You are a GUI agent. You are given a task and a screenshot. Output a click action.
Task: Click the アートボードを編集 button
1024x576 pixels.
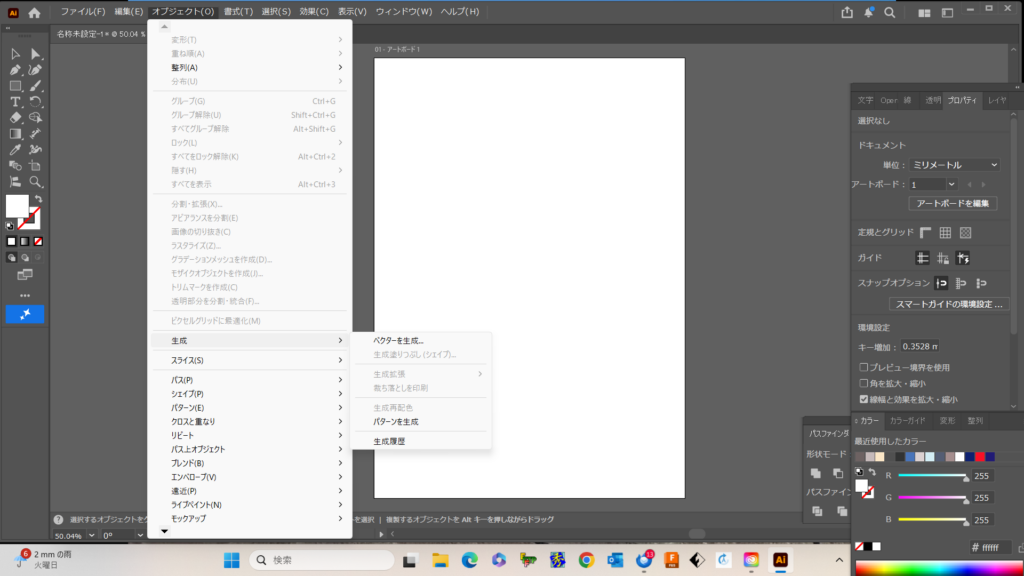click(x=952, y=203)
